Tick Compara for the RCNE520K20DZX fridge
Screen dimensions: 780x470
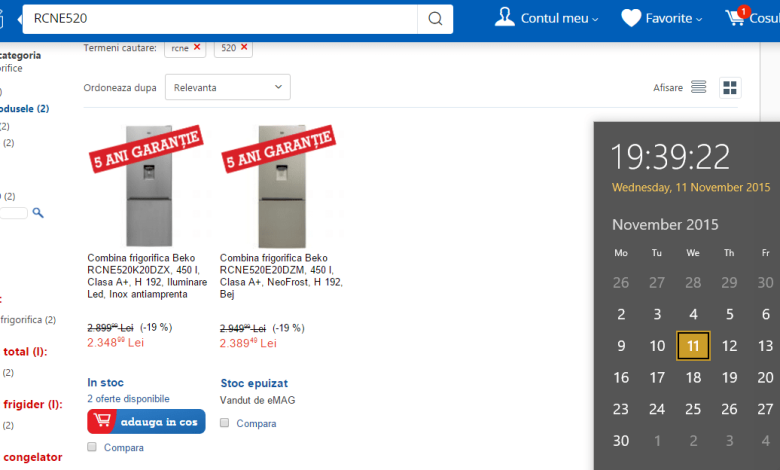92,447
